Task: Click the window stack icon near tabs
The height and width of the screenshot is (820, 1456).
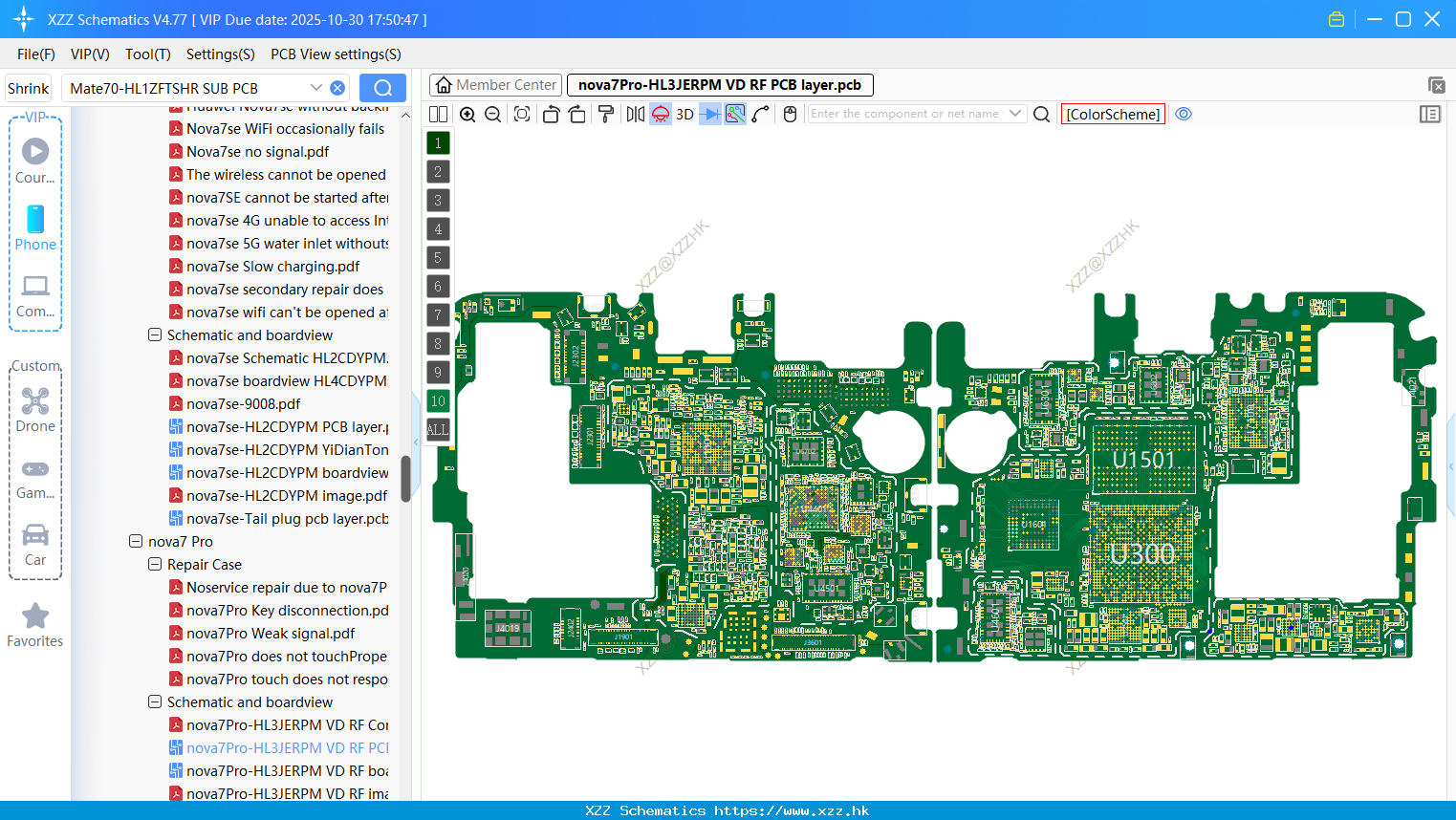Action: tap(1436, 85)
